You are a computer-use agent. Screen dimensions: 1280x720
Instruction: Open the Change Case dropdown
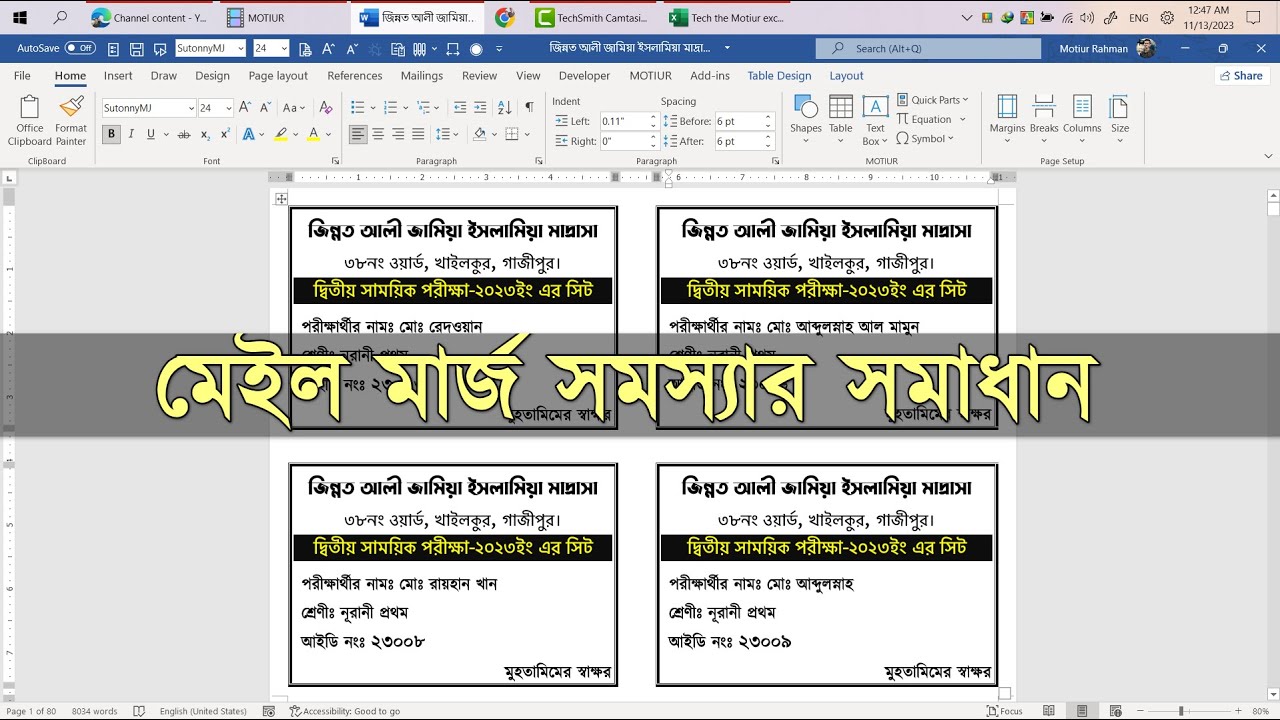coord(294,107)
